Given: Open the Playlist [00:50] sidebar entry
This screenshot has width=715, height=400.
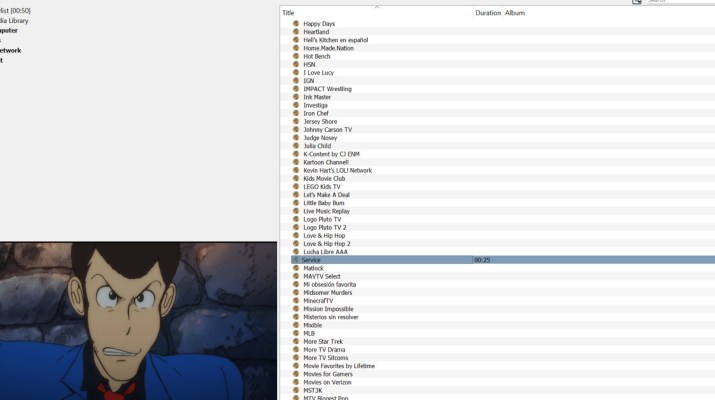Looking at the screenshot, I should (15, 10).
